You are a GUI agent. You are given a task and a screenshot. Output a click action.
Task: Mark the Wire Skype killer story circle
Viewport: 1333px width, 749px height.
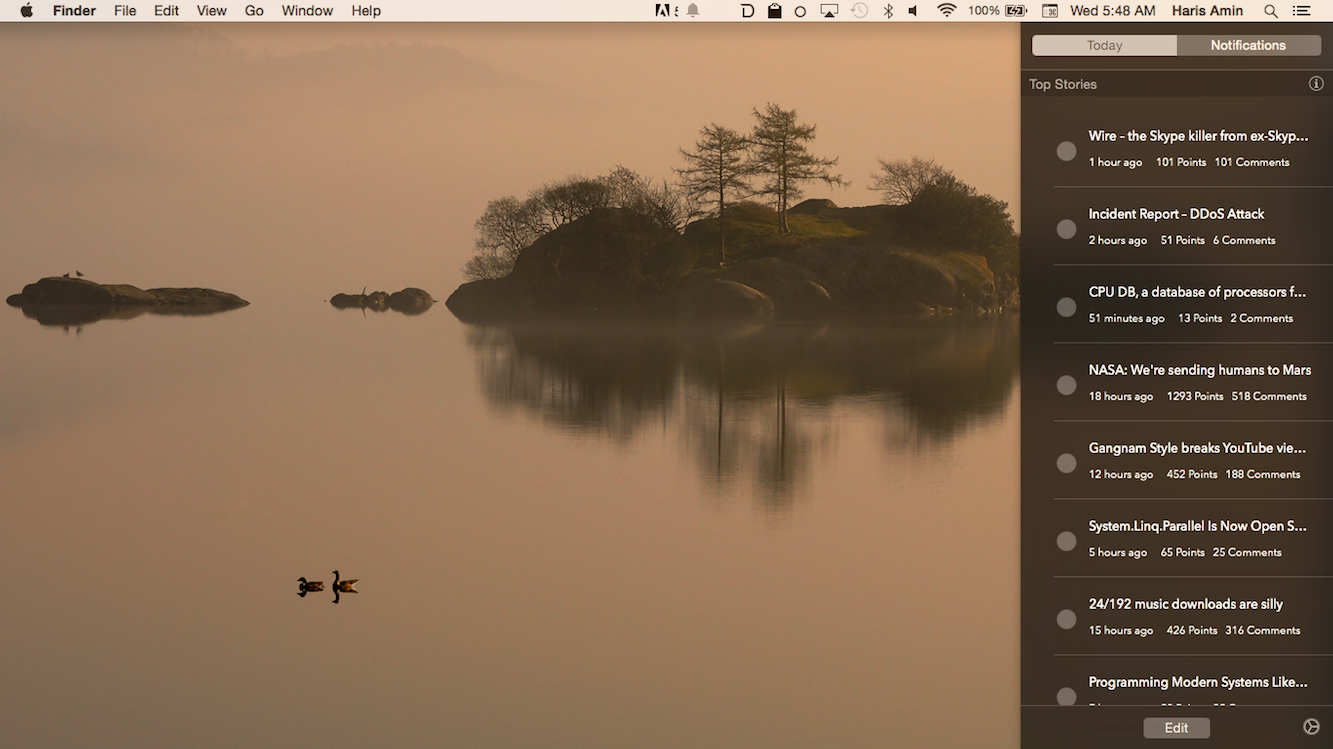1066,151
